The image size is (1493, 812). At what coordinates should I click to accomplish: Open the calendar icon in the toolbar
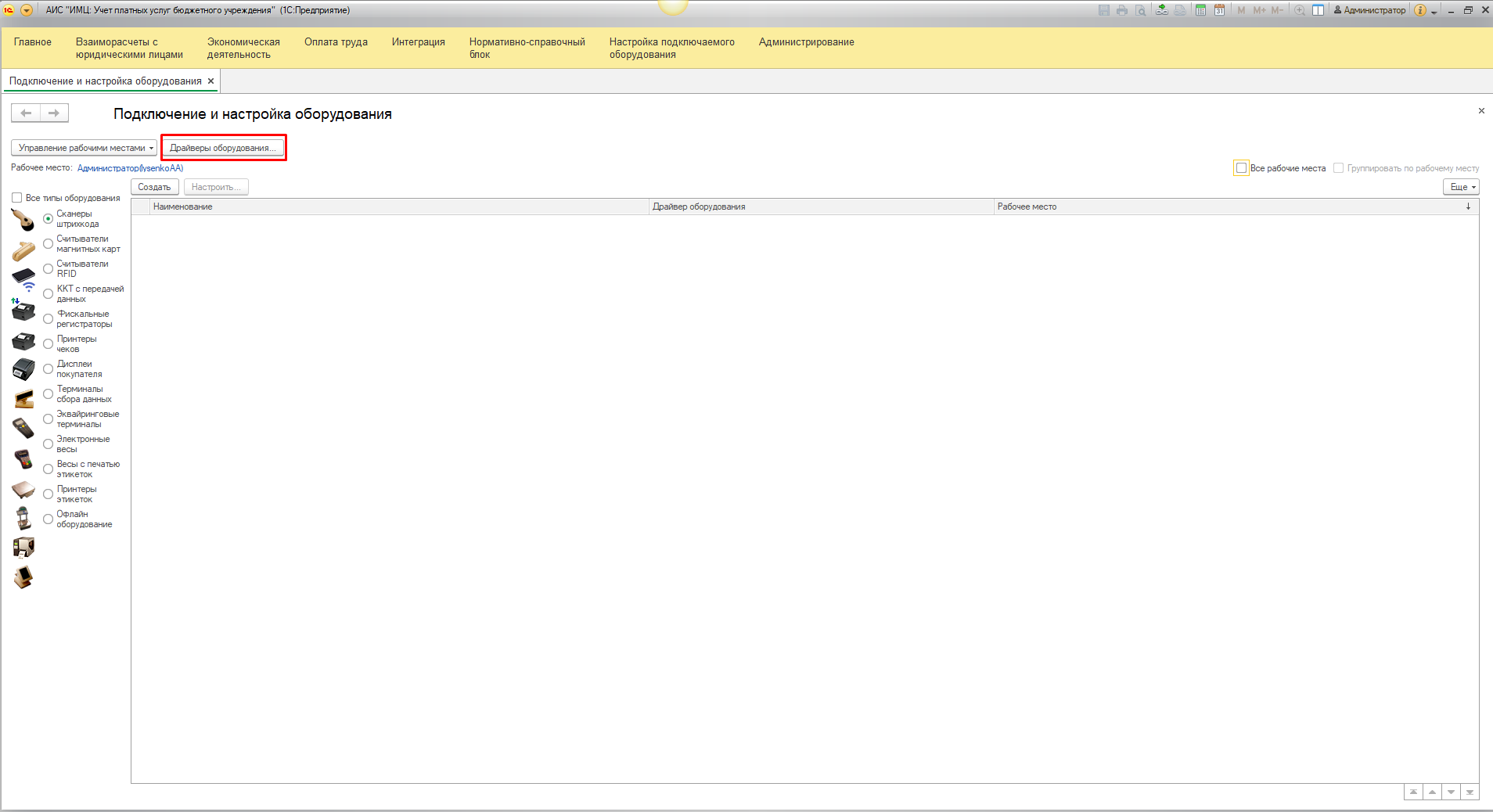pyautogui.click(x=1219, y=10)
